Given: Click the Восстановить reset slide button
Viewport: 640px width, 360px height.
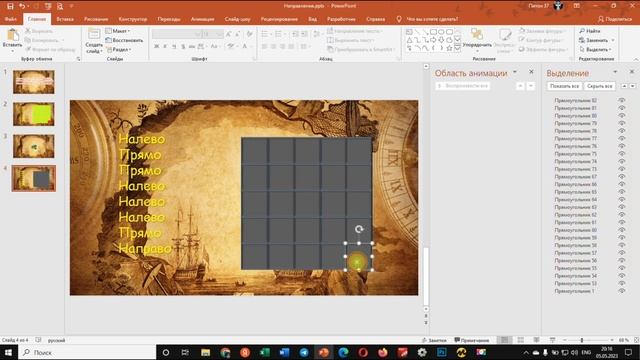Looking at the screenshot, I should [x=124, y=40].
